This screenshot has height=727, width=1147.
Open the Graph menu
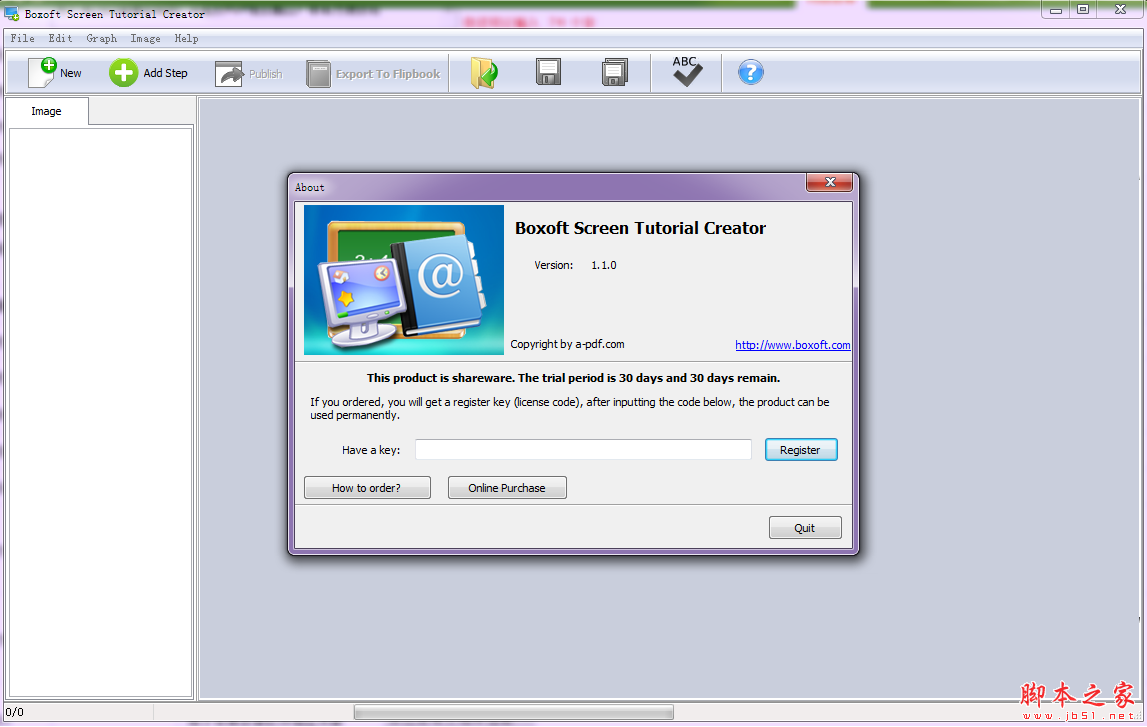point(101,38)
